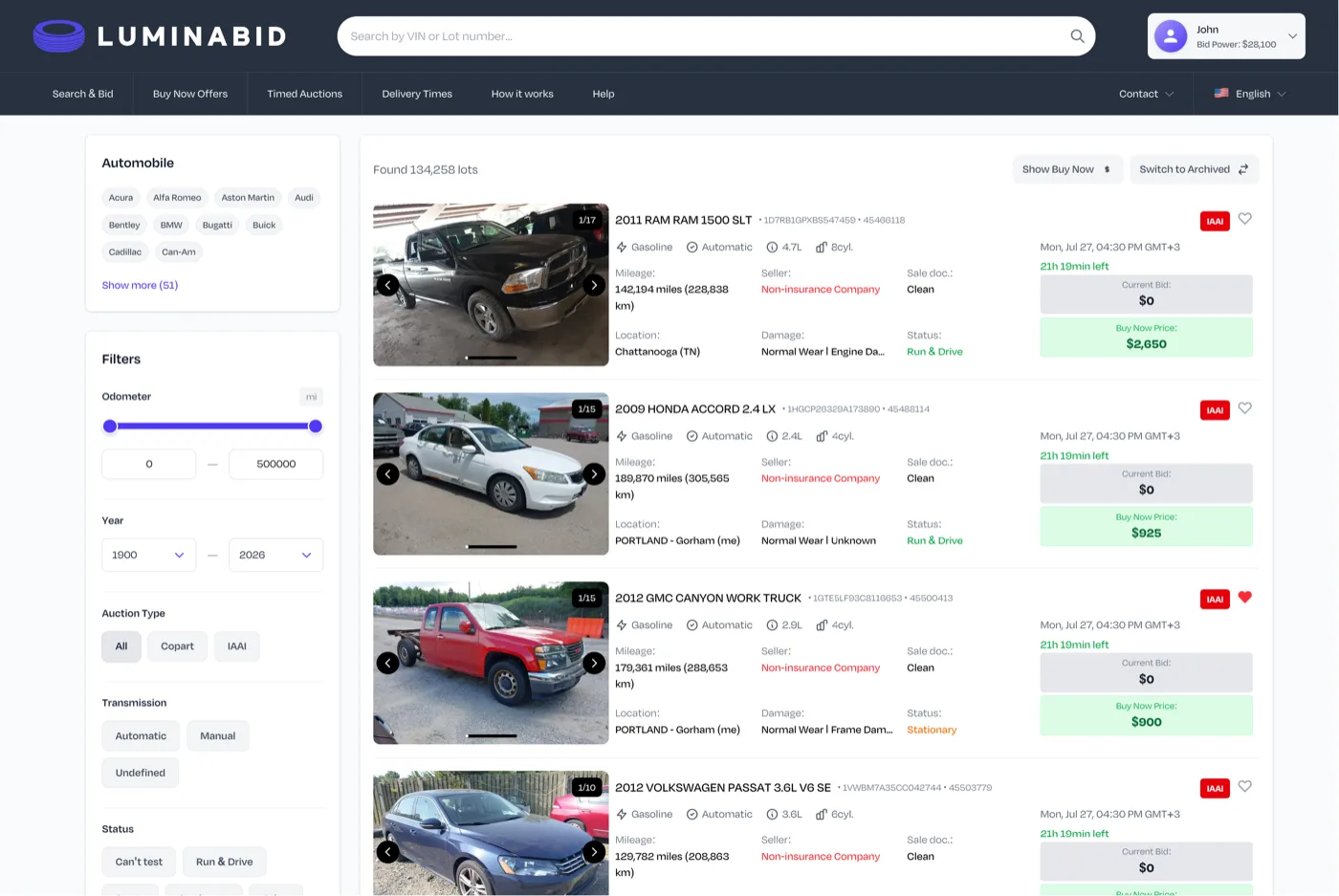The height and width of the screenshot is (896, 1339).
Task: Click IAAI badge on Volkswagen Passat lot
Action: (x=1215, y=789)
